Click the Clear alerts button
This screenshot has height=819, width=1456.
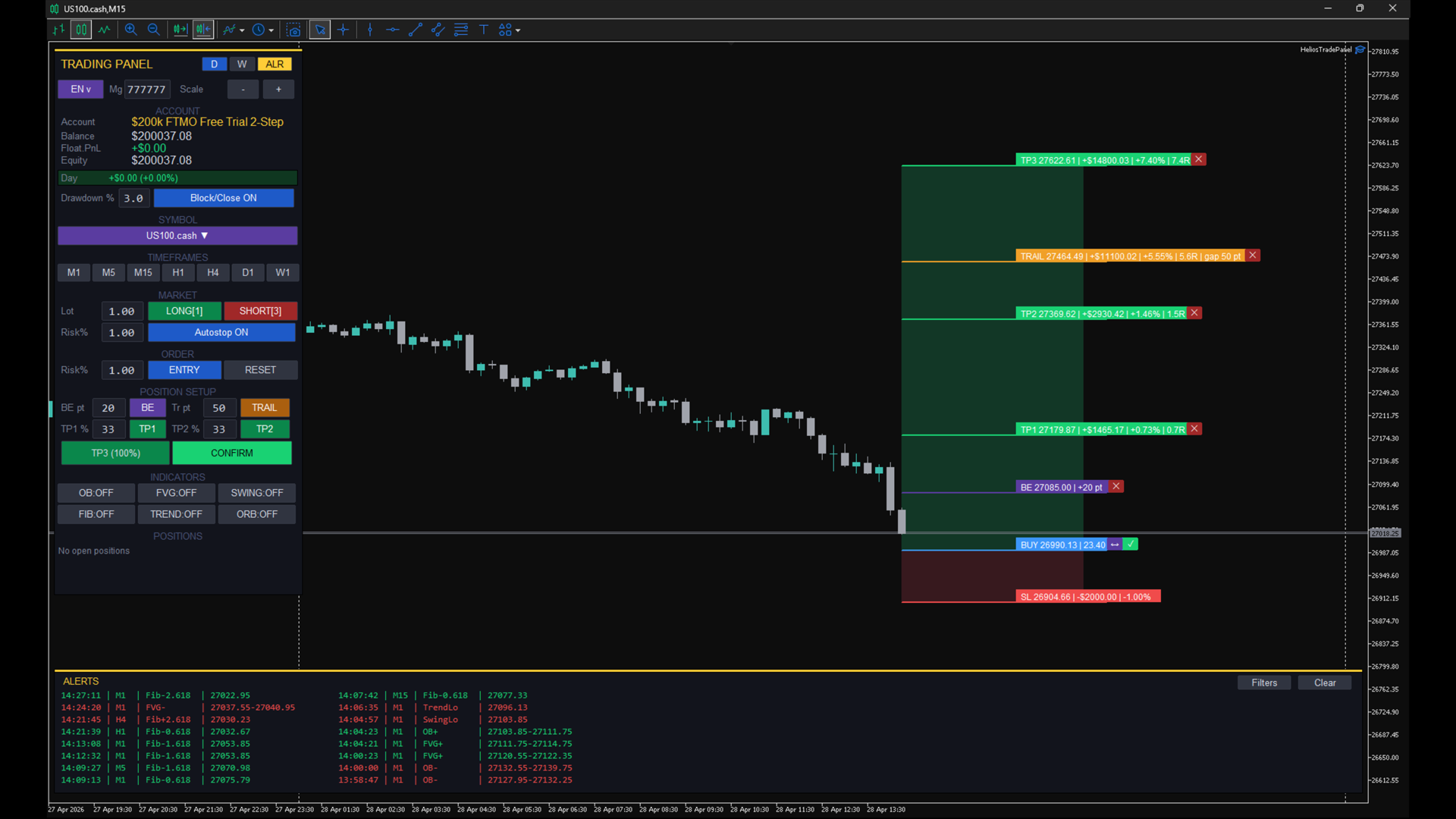click(x=1324, y=682)
